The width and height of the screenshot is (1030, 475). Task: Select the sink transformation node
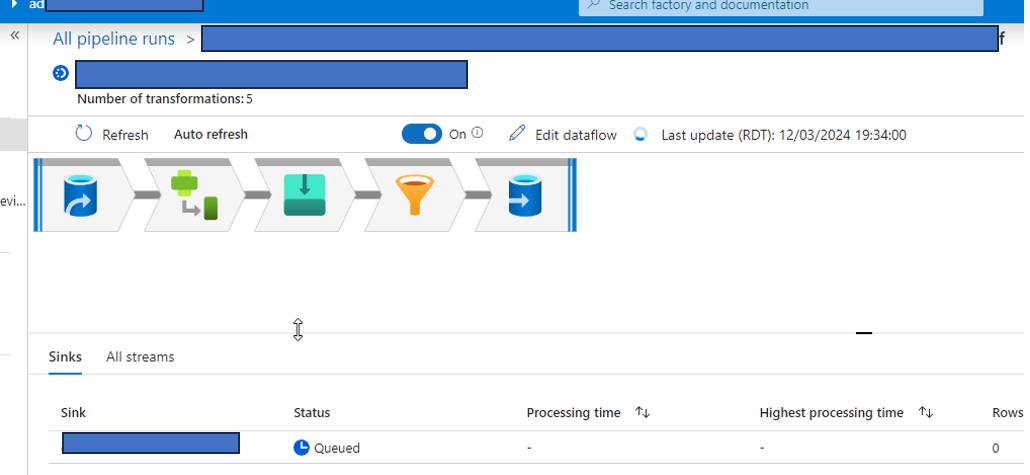(x=525, y=195)
